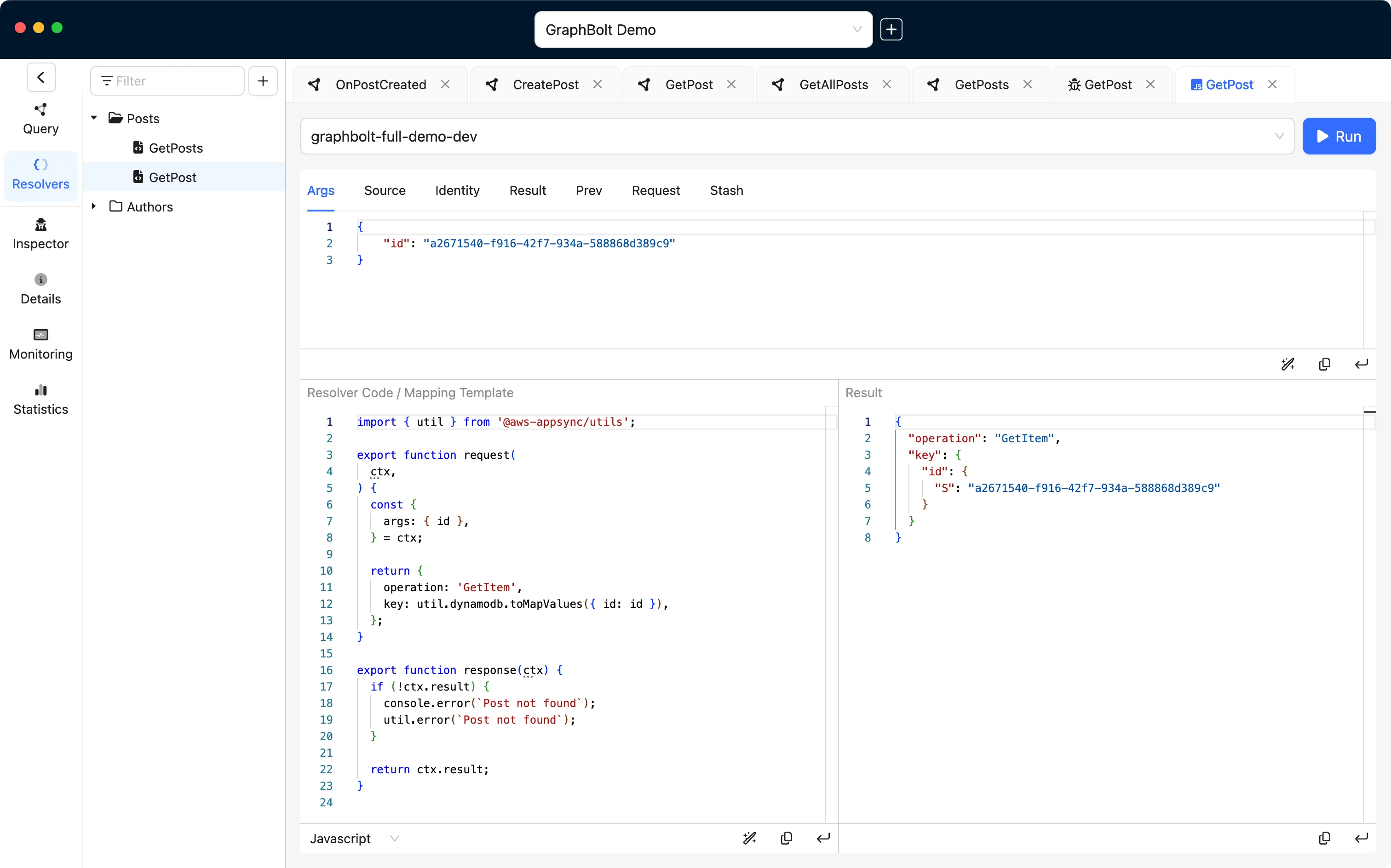Viewport: 1391px width, 868px height.
Task: Copy Result panel content
Action: click(x=1324, y=838)
